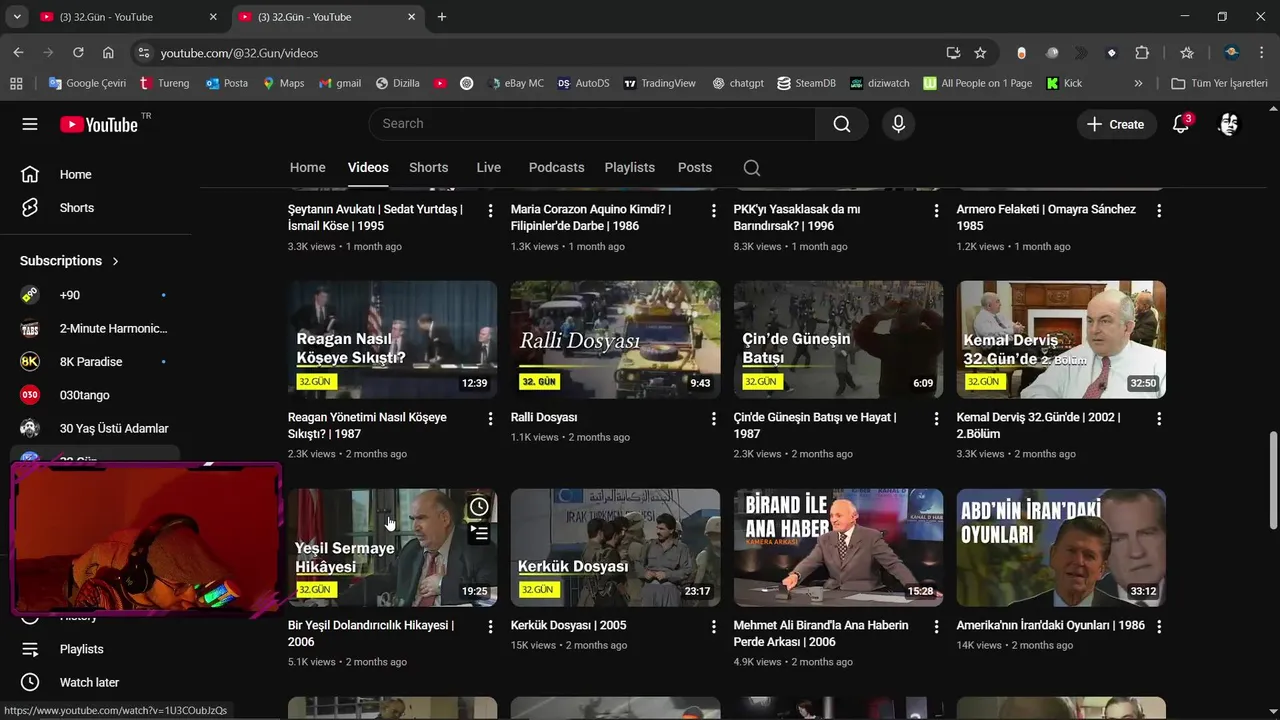Open options for PKK'yı Yasaklasak video
The image size is (1280, 720).
(936, 211)
